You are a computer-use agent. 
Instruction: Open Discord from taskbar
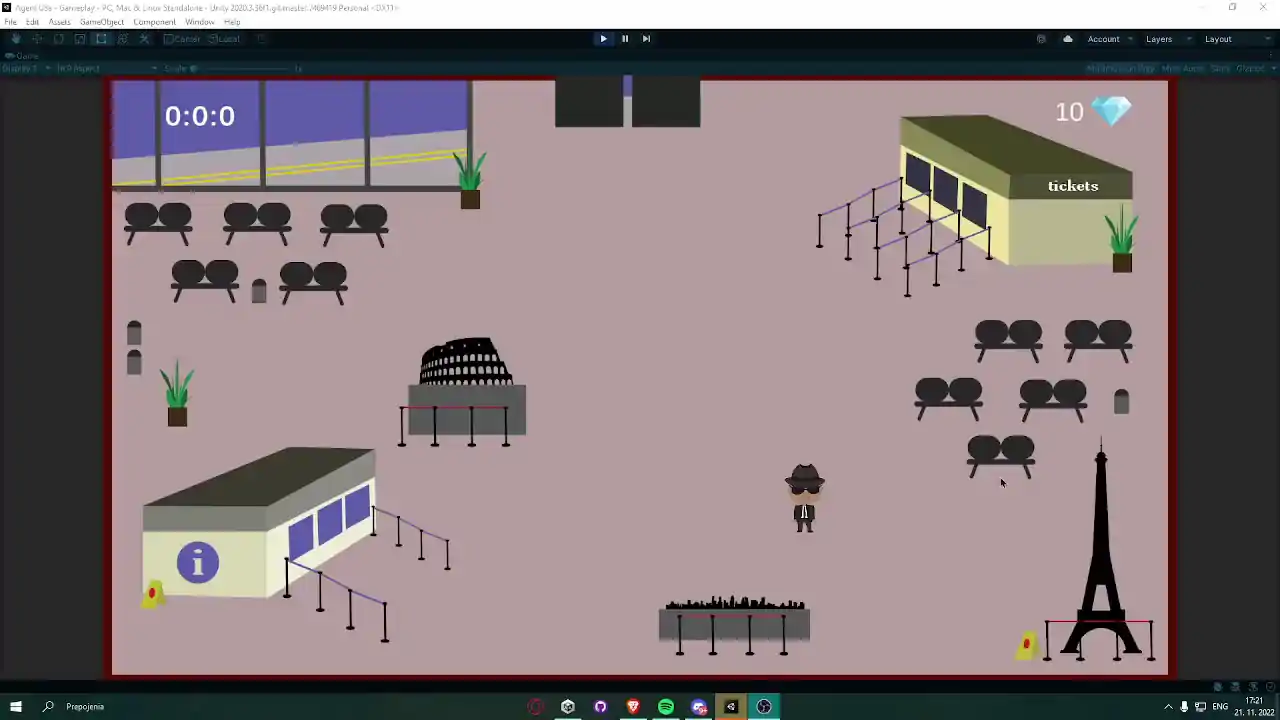[699, 707]
